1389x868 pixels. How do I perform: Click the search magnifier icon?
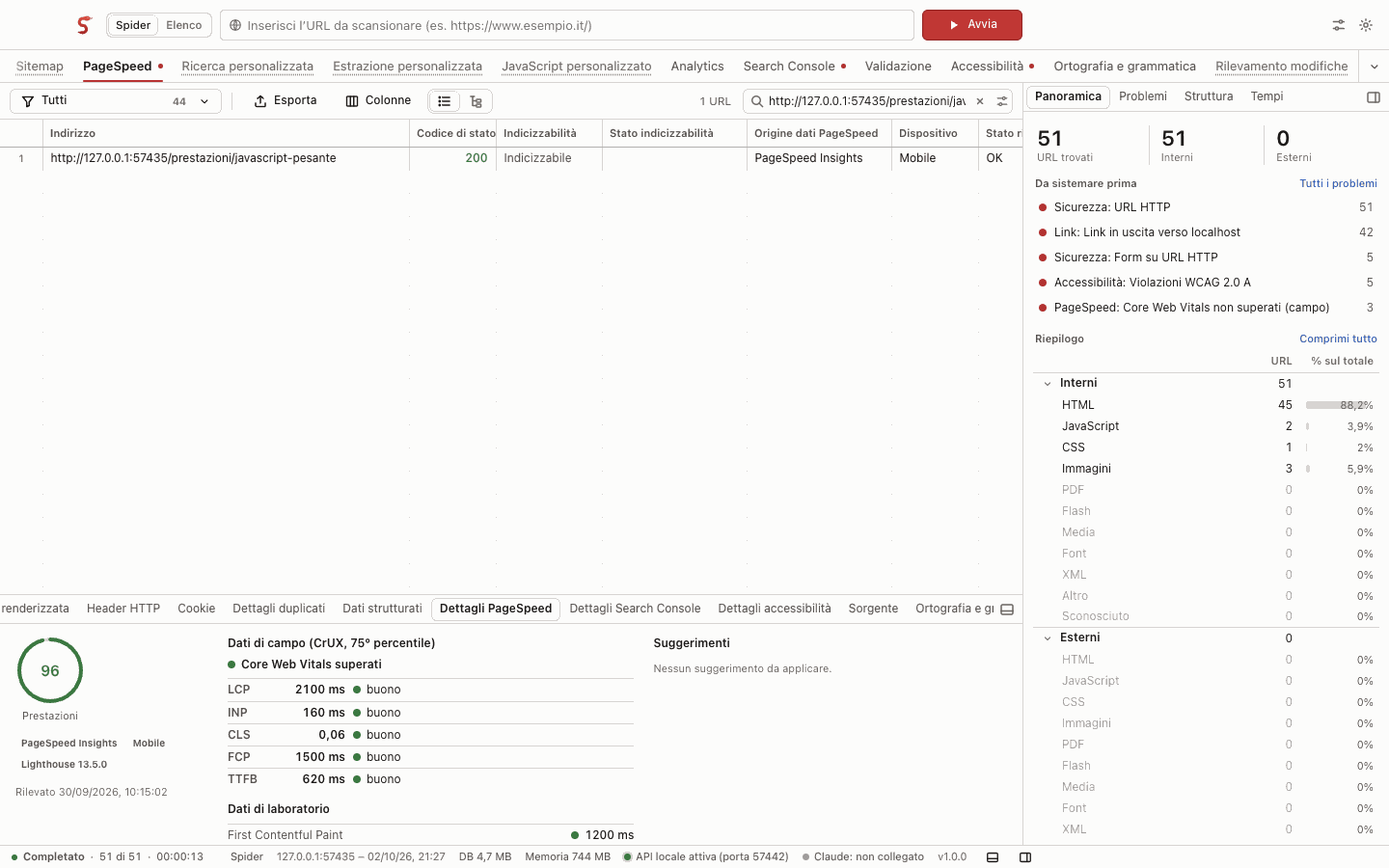tap(757, 101)
